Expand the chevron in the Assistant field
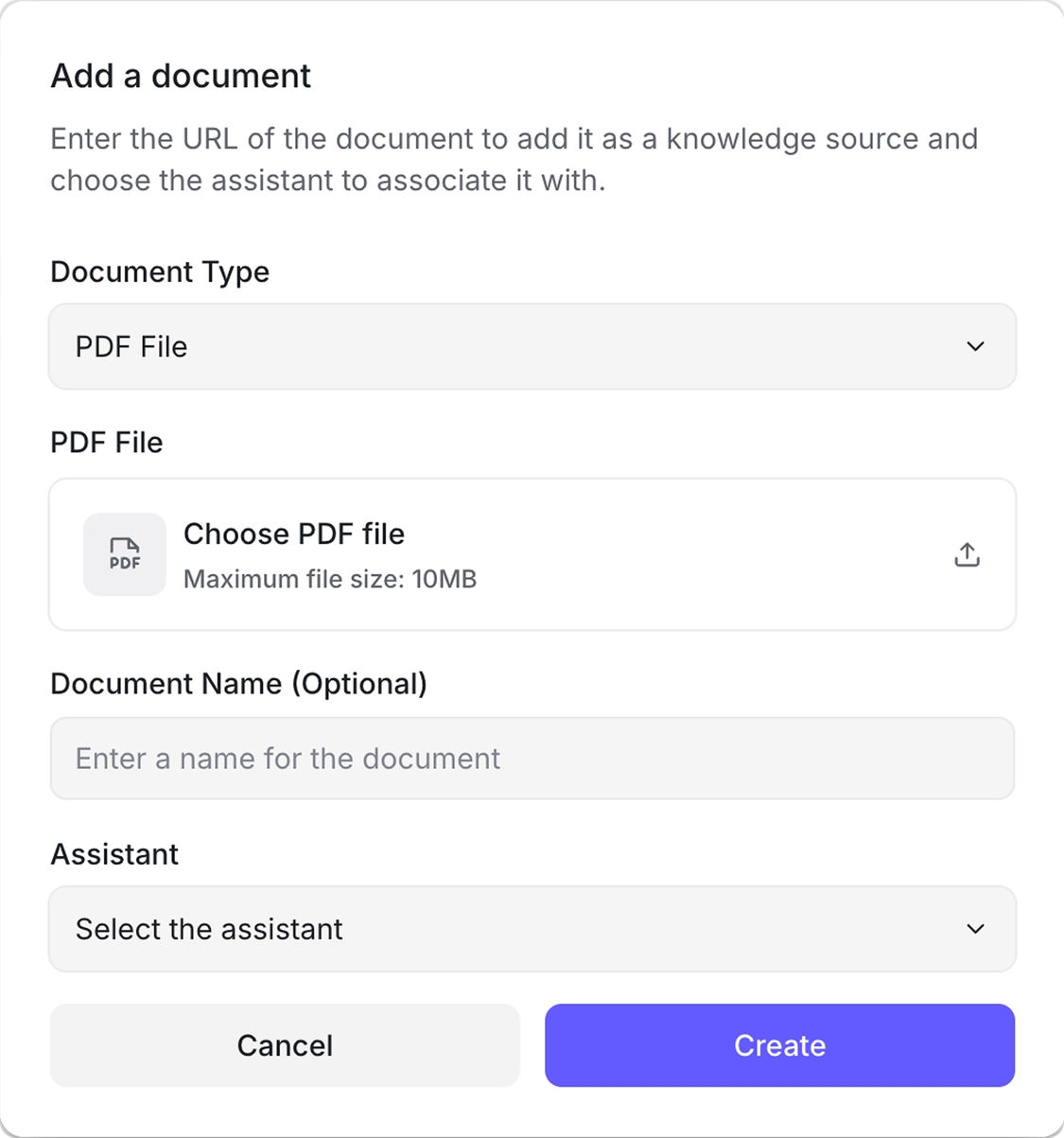The height and width of the screenshot is (1138, 1064). click(x=975, y=929)
